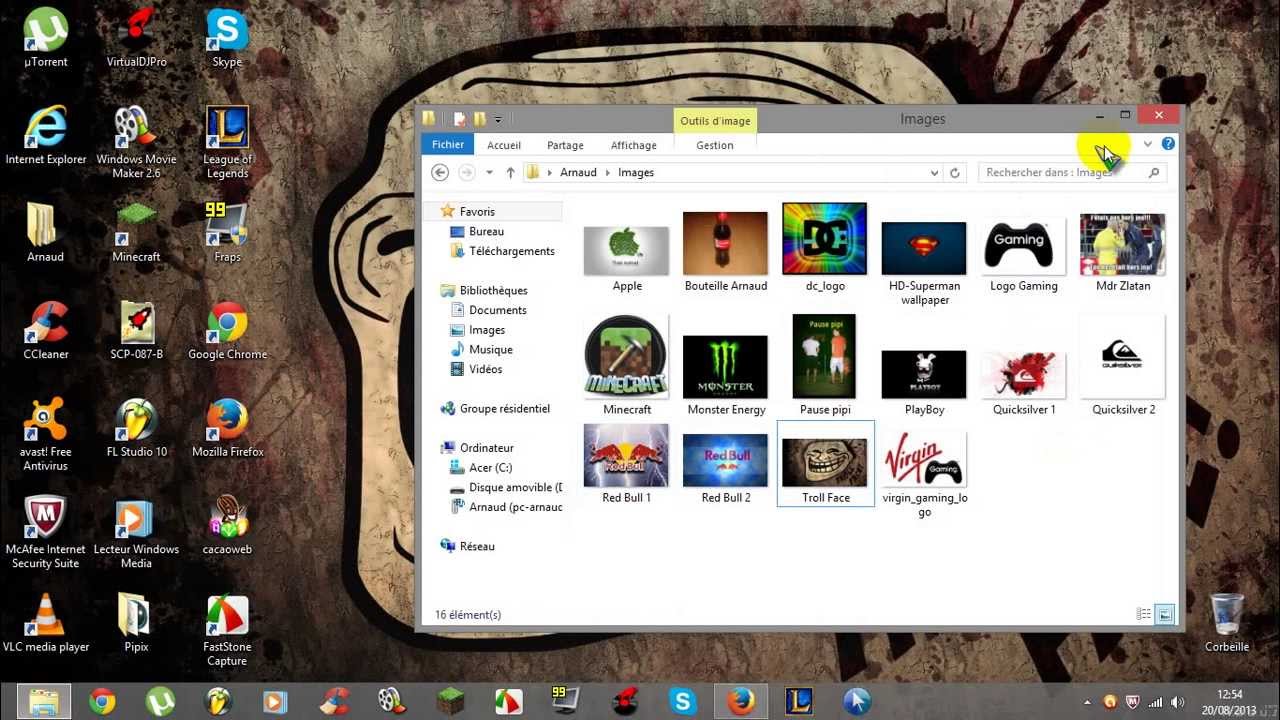
Task: Open the µTorrent desktop shortcut
Action: pyautogui.click(x=46, y=38)
